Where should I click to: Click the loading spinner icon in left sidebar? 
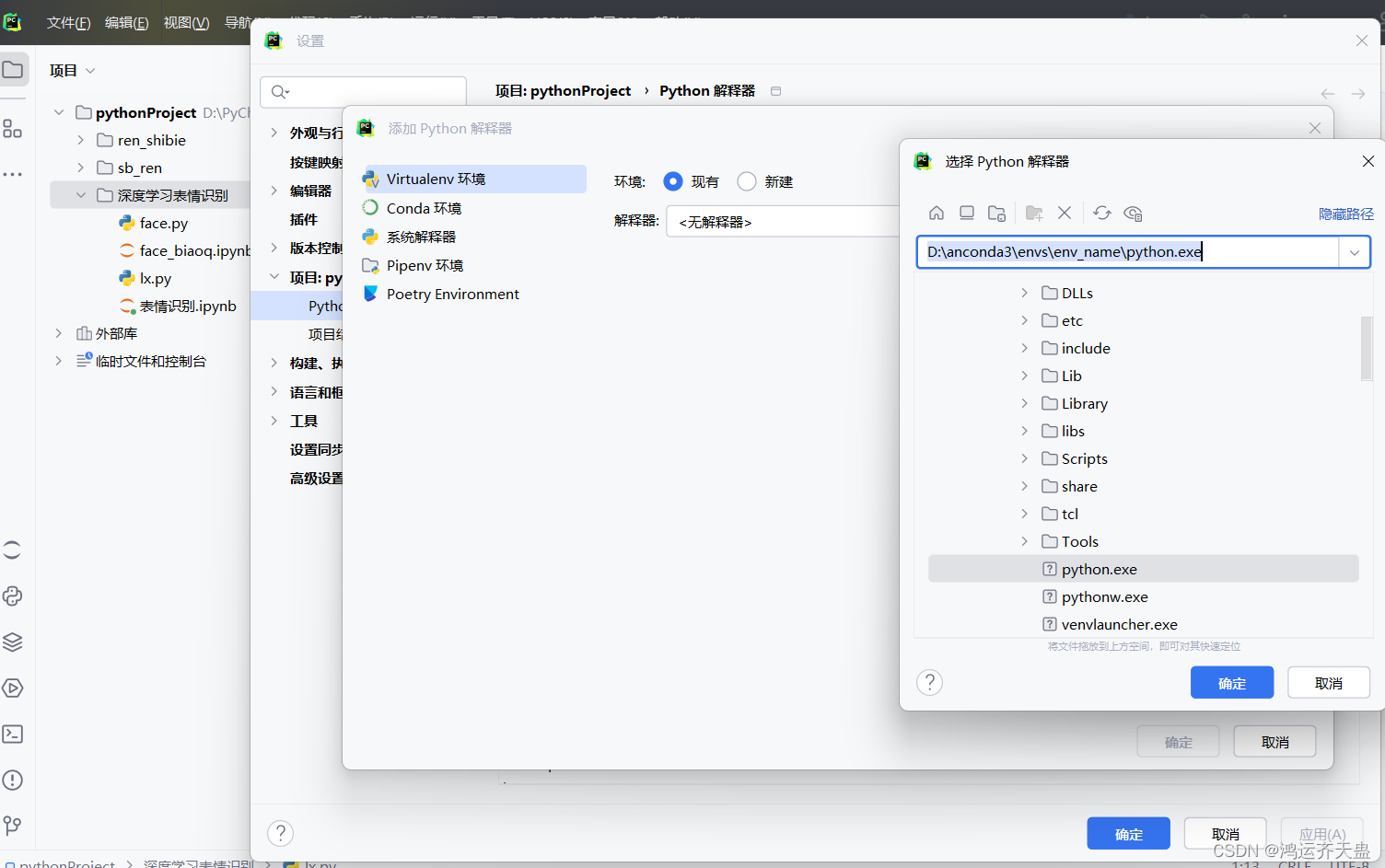(13, 550)
